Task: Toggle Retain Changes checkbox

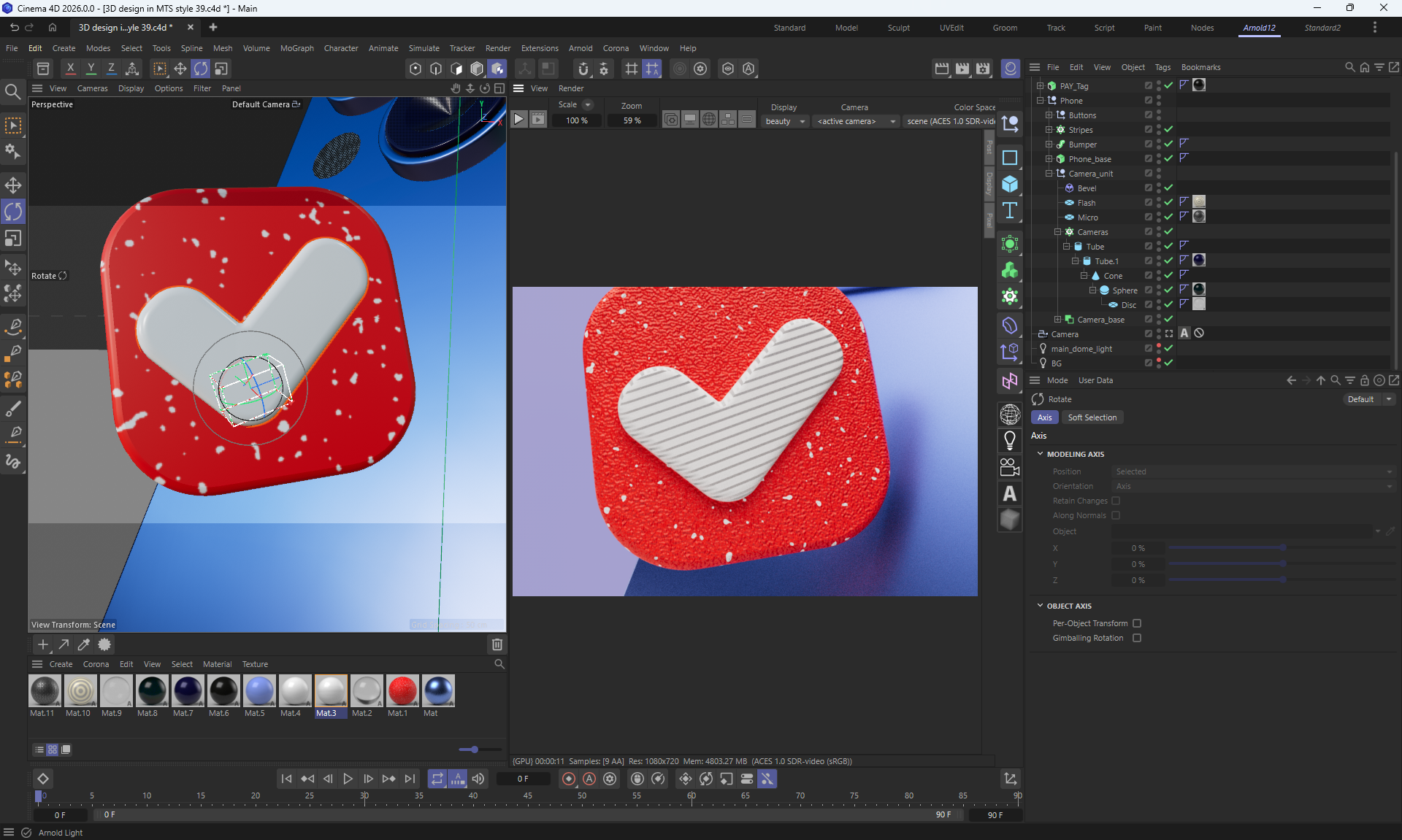Action: point(1116,501)
